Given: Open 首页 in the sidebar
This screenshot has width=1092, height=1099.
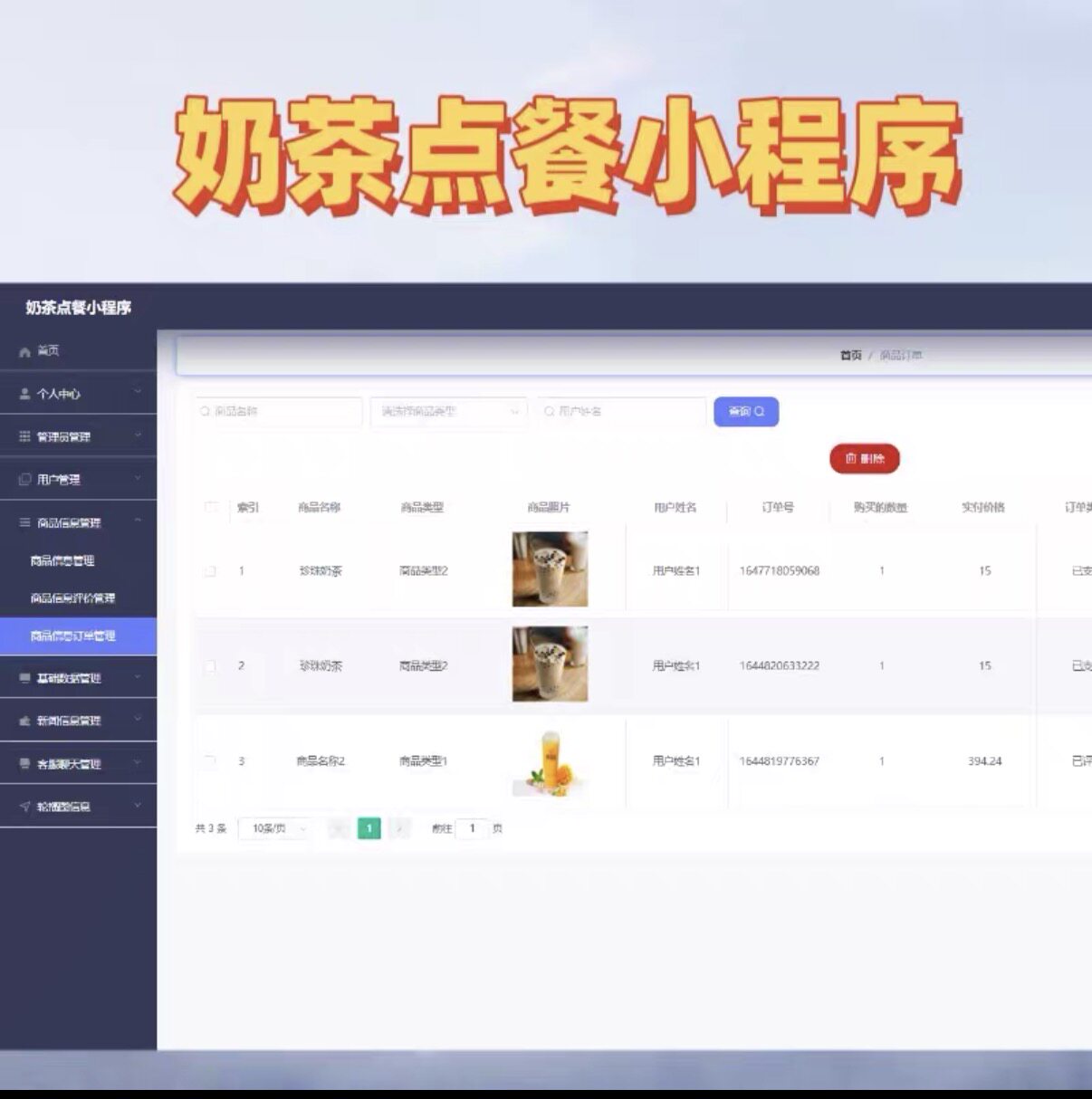Looking at the screenshot, I should click(x=78, y=351).
